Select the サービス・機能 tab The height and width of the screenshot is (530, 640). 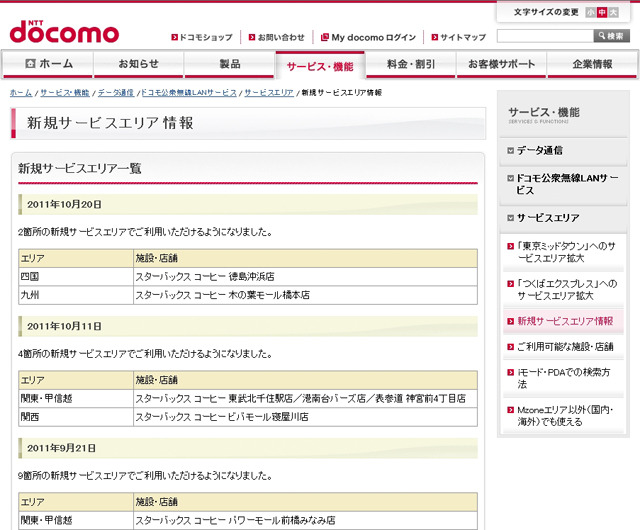click(x=320, y=66)
